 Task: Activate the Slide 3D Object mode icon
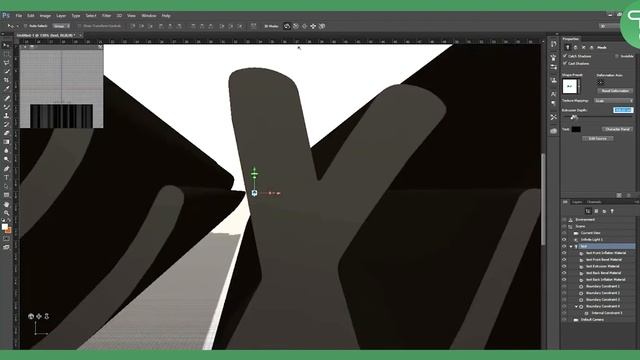point(313,26)
